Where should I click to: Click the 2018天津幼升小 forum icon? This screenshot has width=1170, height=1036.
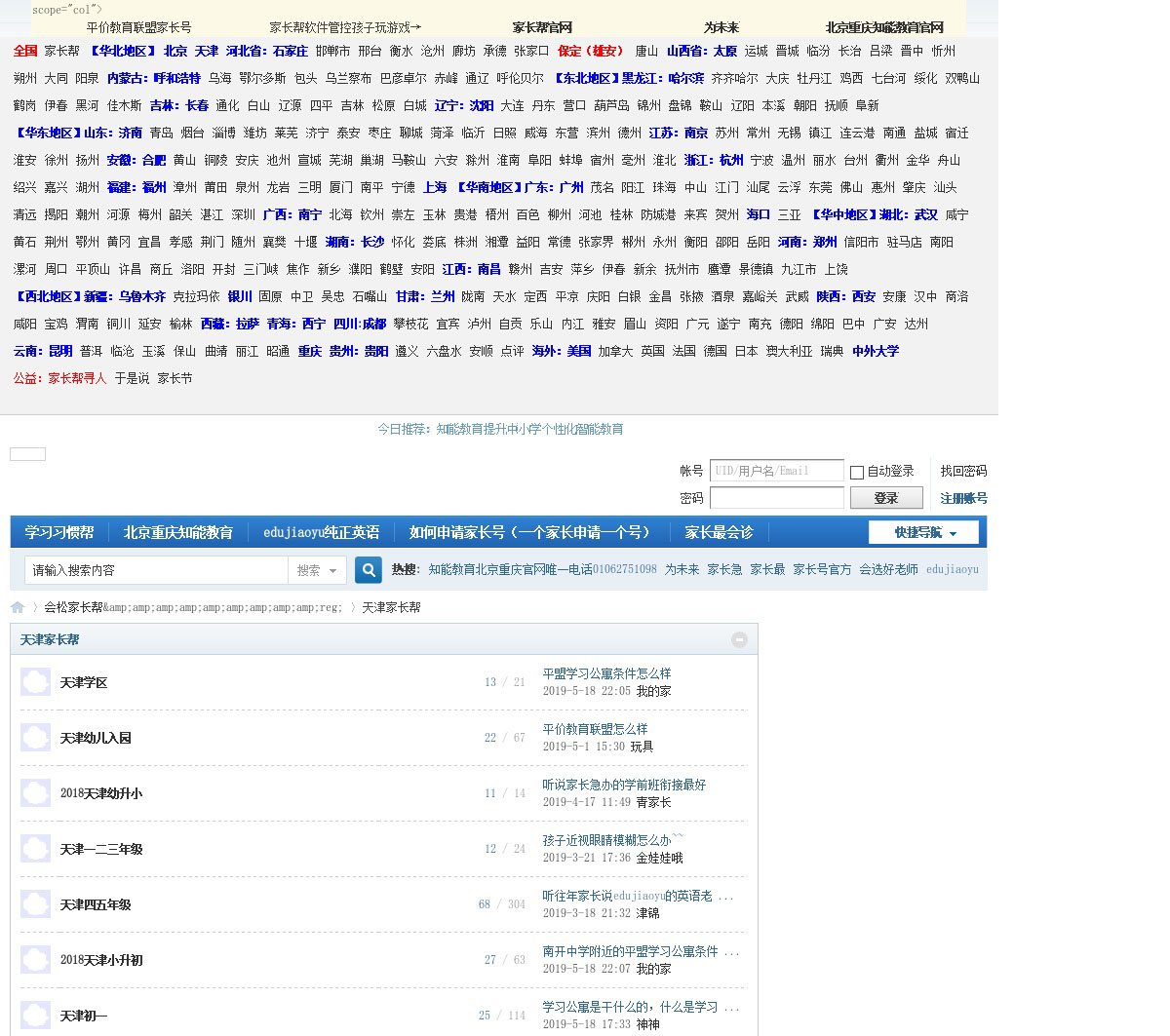pos(35,793)
